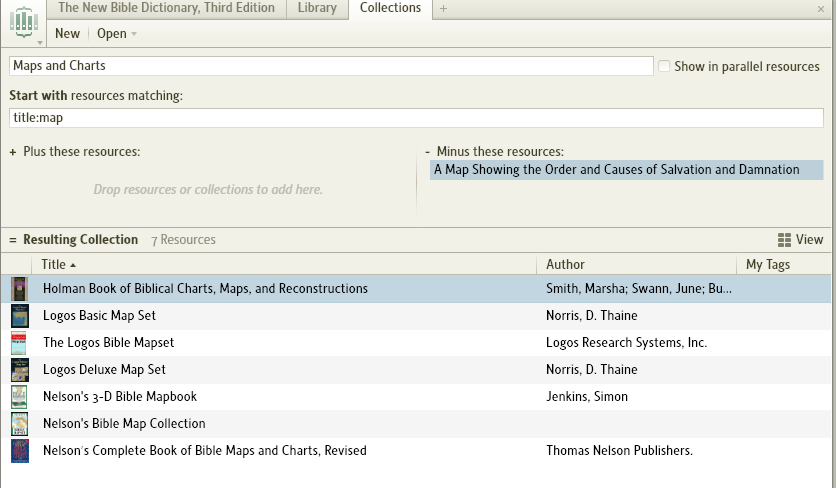
Task: Expand the Open dropdown arrow
Action: click(x=134, y=34)
